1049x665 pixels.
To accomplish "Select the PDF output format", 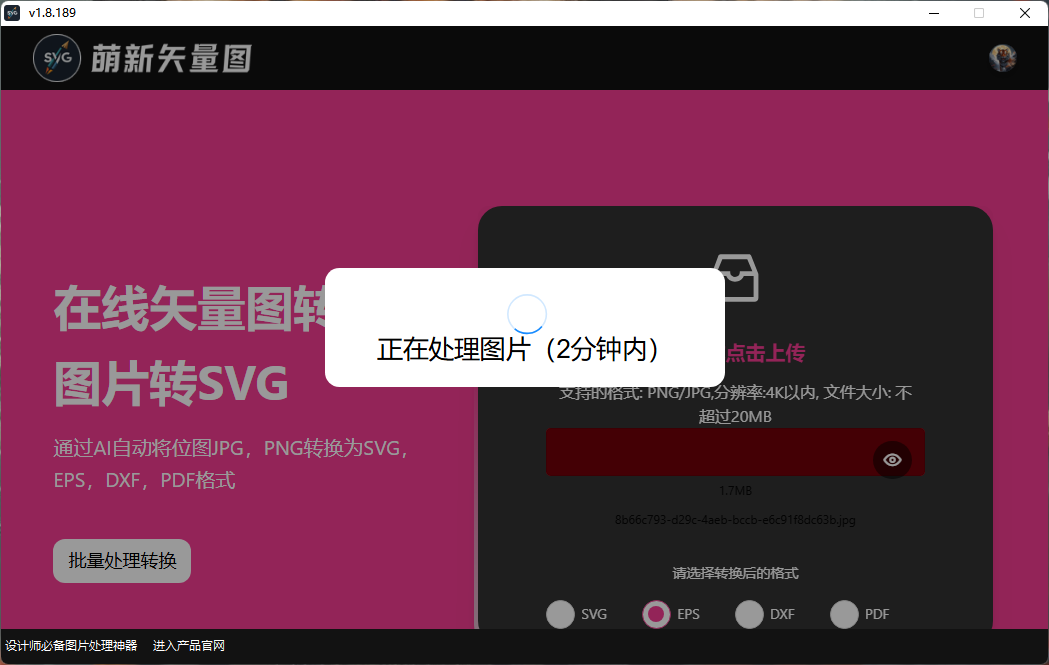I will point(845,614).
